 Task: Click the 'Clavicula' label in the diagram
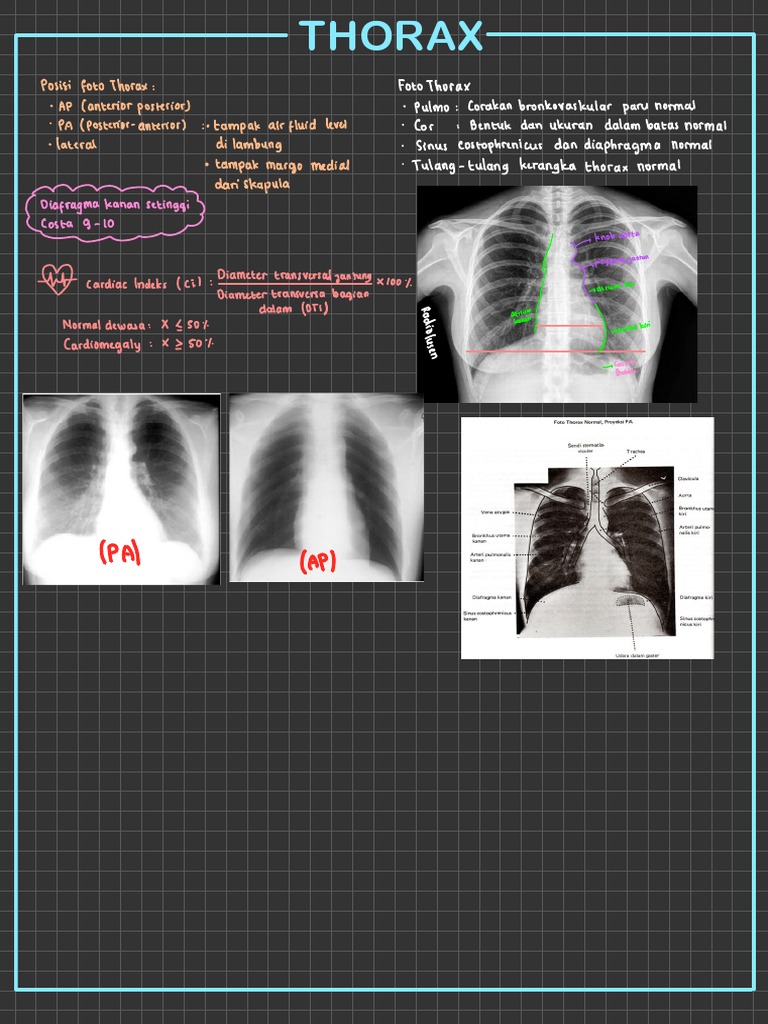pos(688,479)
